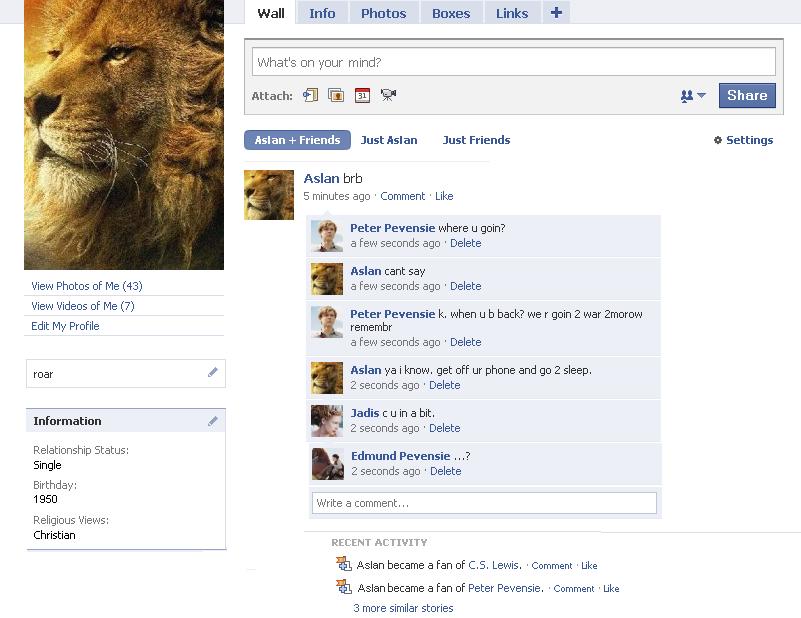Click the Settings link
The width and height of the screenshot is (801, 618).
tap(749, 140)
